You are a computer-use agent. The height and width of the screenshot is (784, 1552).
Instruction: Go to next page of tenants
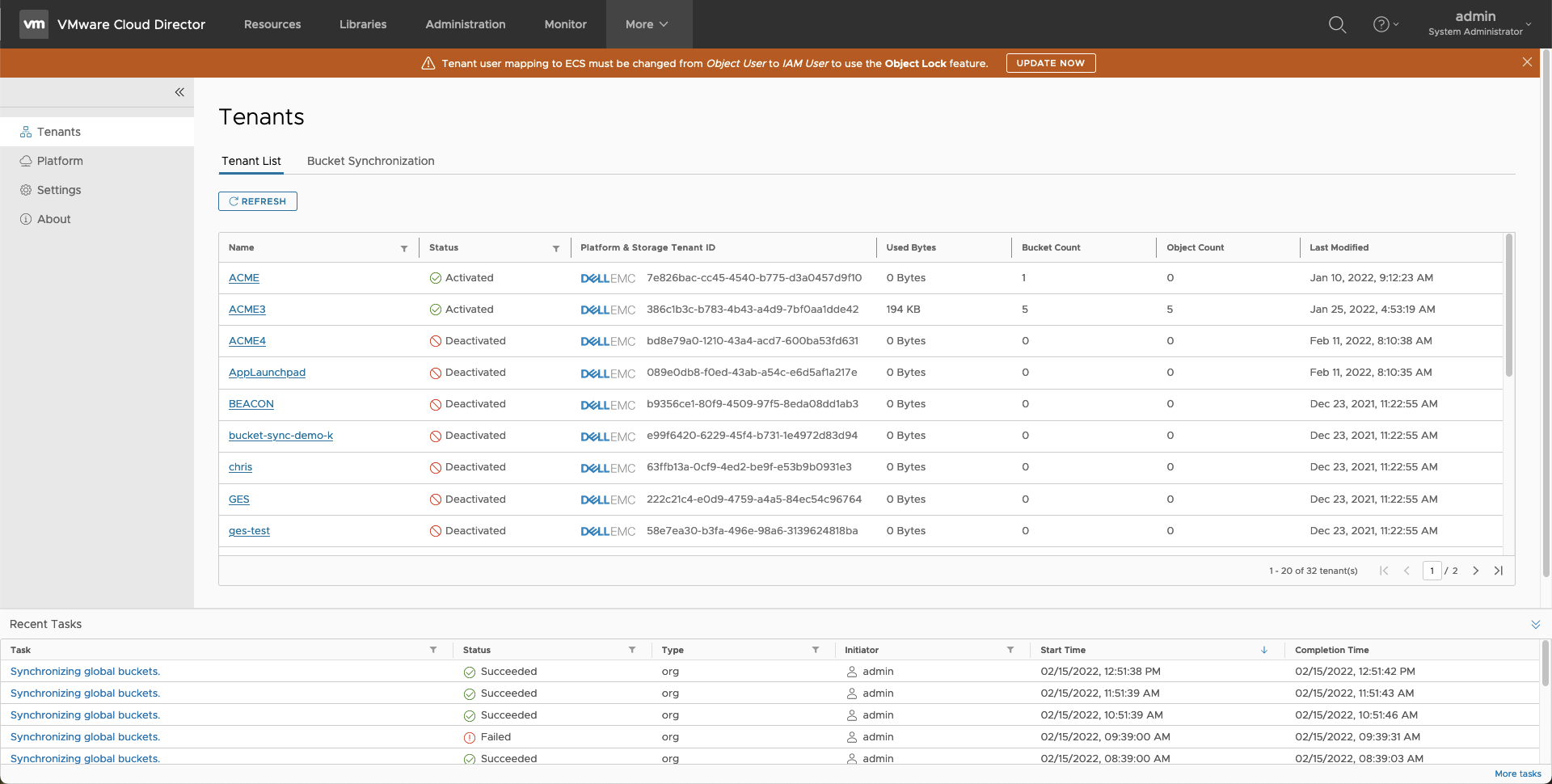tap(1475, 571)
